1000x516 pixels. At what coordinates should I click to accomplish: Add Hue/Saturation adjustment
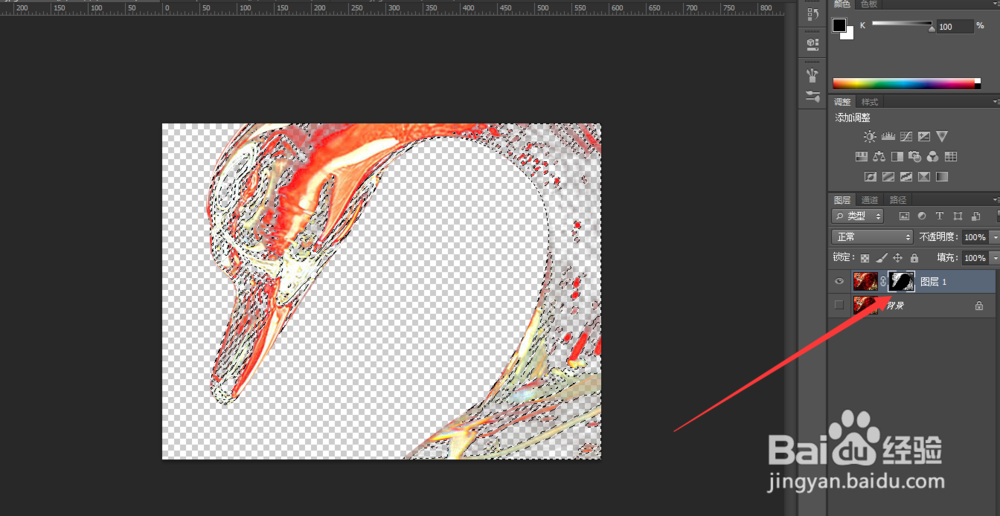[x=861, y=156]
